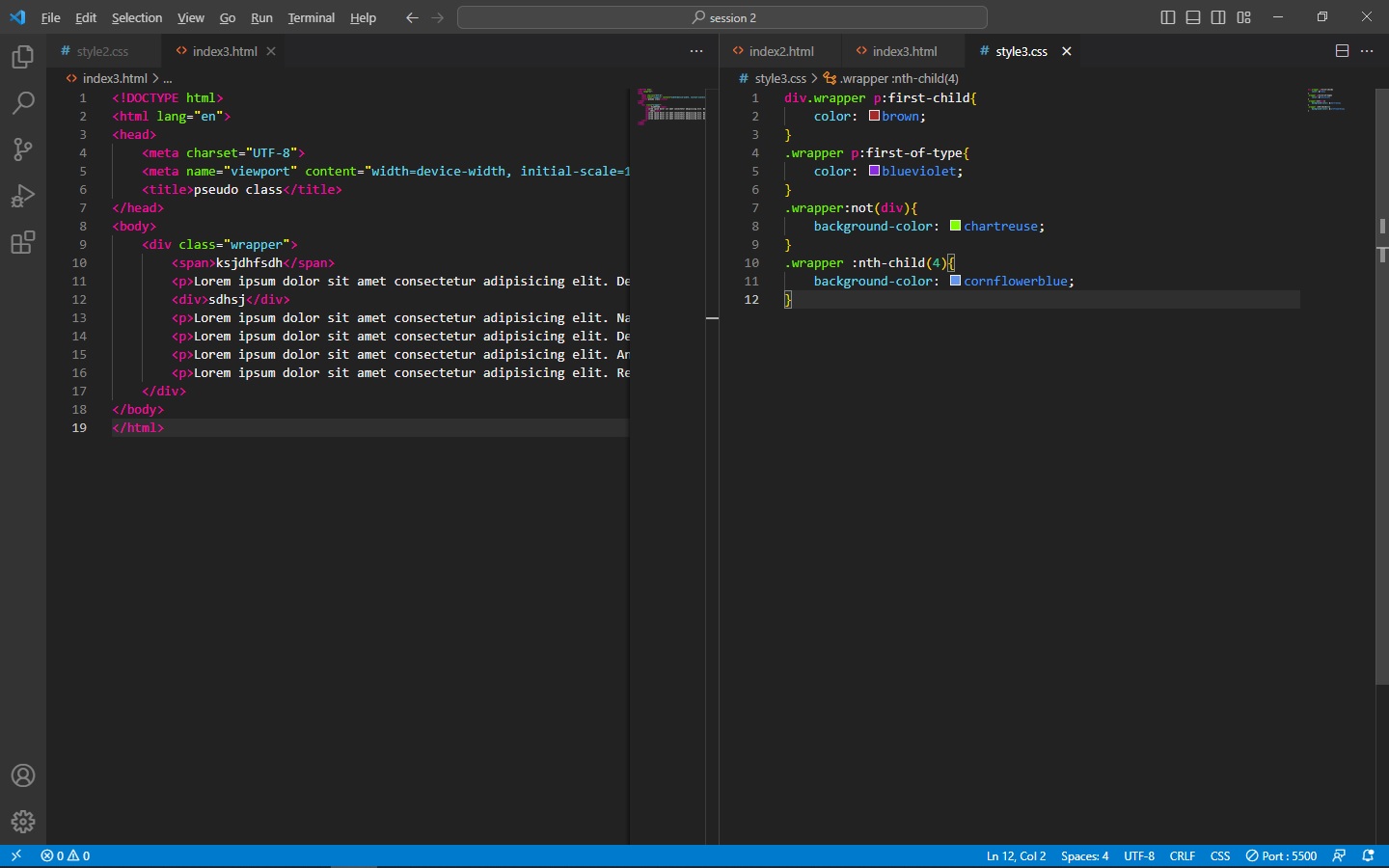Open the Run and Debug view
The width and height of the screenshot is (1389, 868).
(22, 196)
